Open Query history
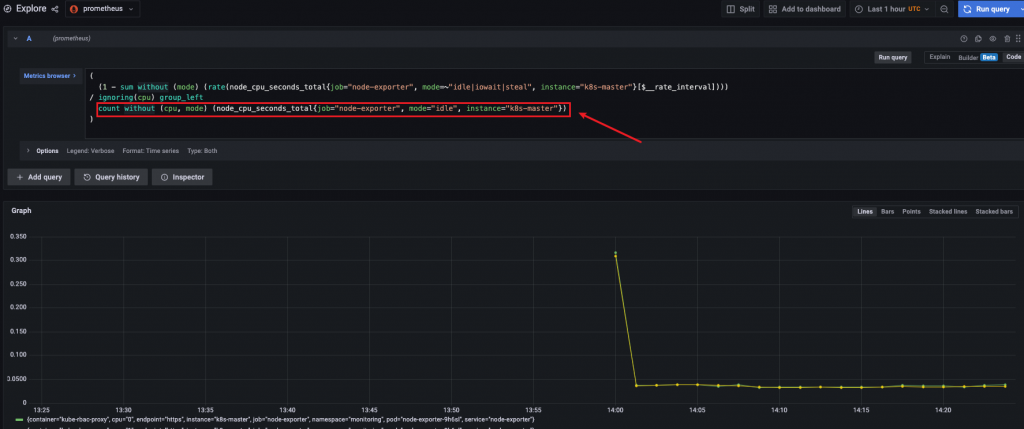 [111, 177]
